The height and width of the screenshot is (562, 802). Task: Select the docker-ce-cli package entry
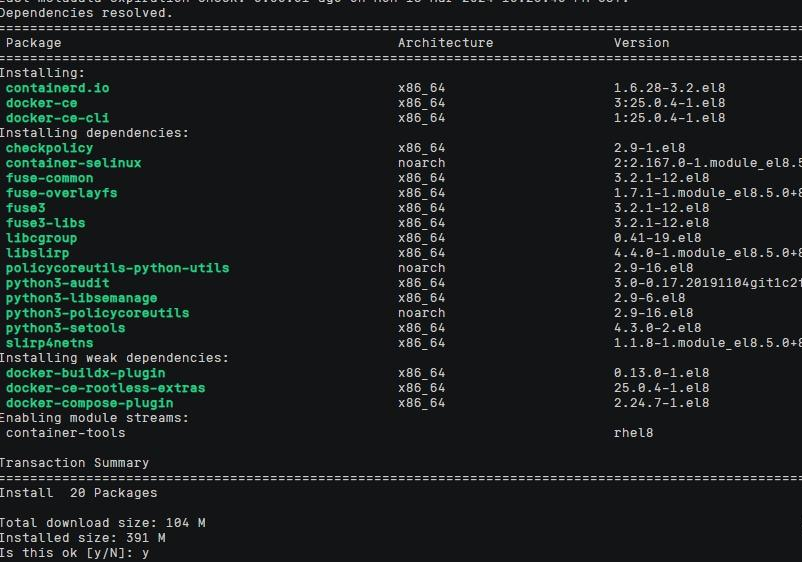(x=57, y=118)
